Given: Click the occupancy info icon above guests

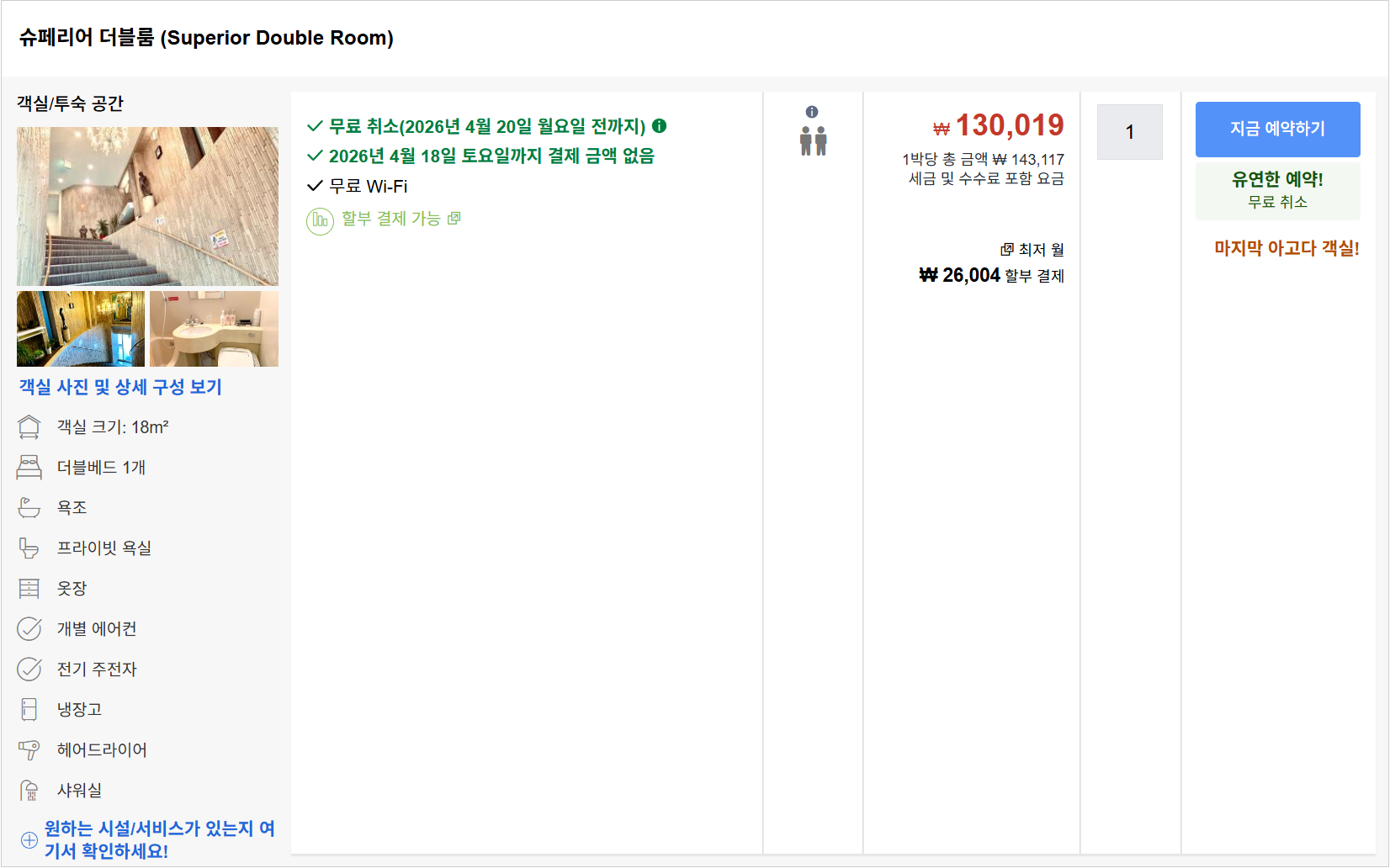Looking at the screenshot, I should click(812, 112).
